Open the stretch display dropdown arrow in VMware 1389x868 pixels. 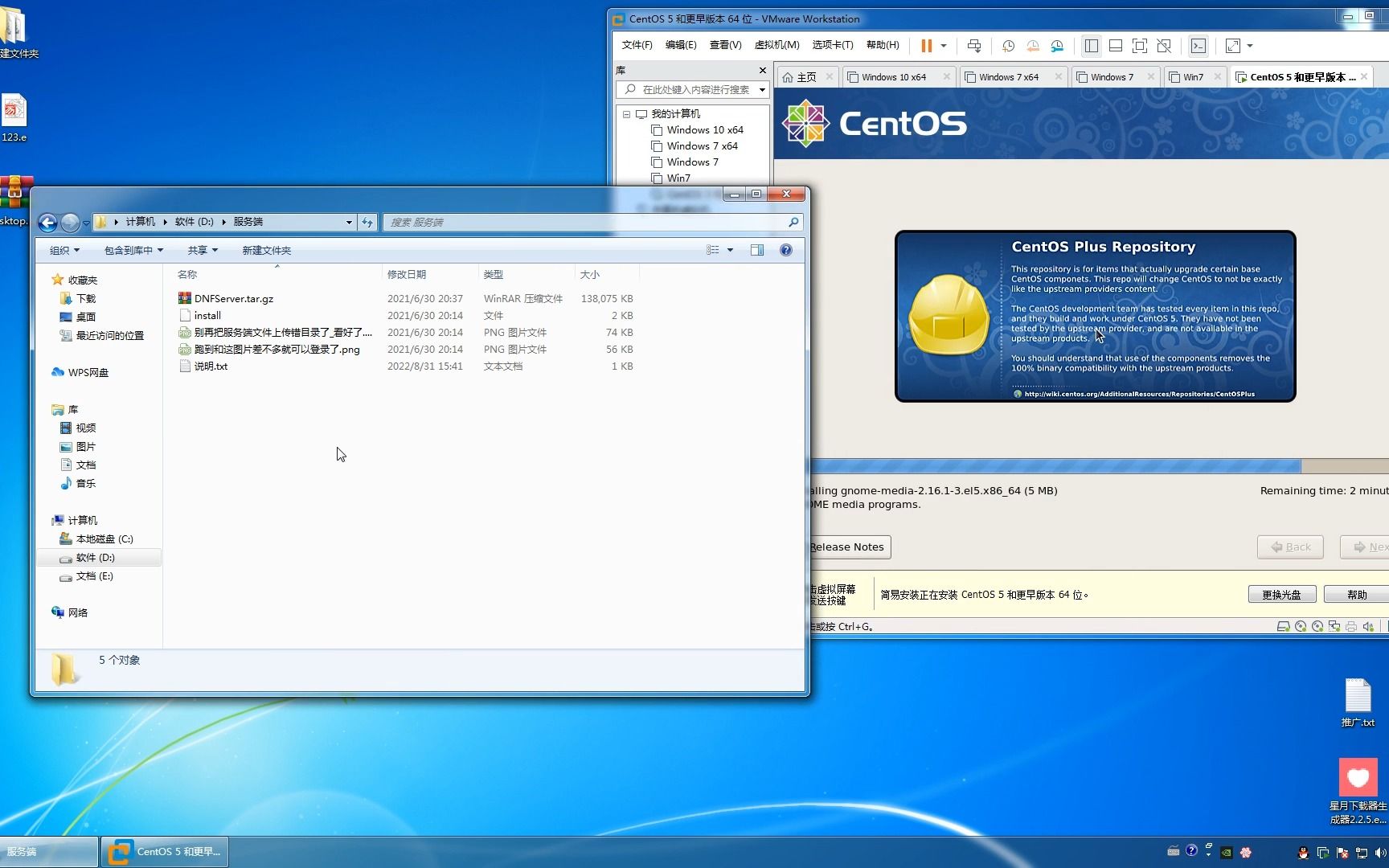tap(1250, 46)
